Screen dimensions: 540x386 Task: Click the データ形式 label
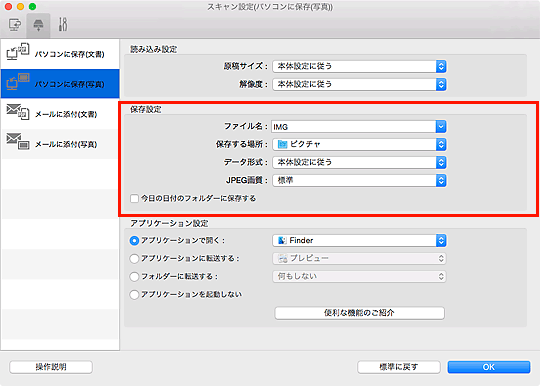pos(246,162)
